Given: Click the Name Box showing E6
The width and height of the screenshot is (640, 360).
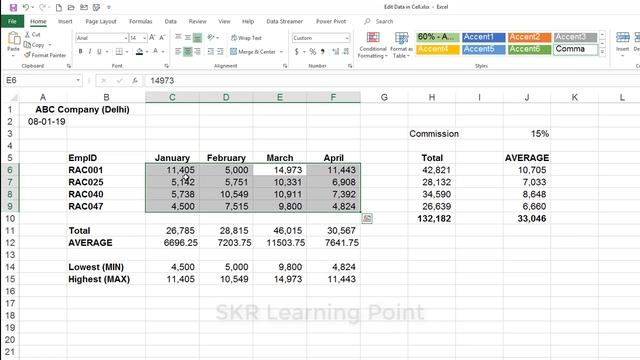Looking at the screenshot, I should pyautogui.click(x=39, y=80).
